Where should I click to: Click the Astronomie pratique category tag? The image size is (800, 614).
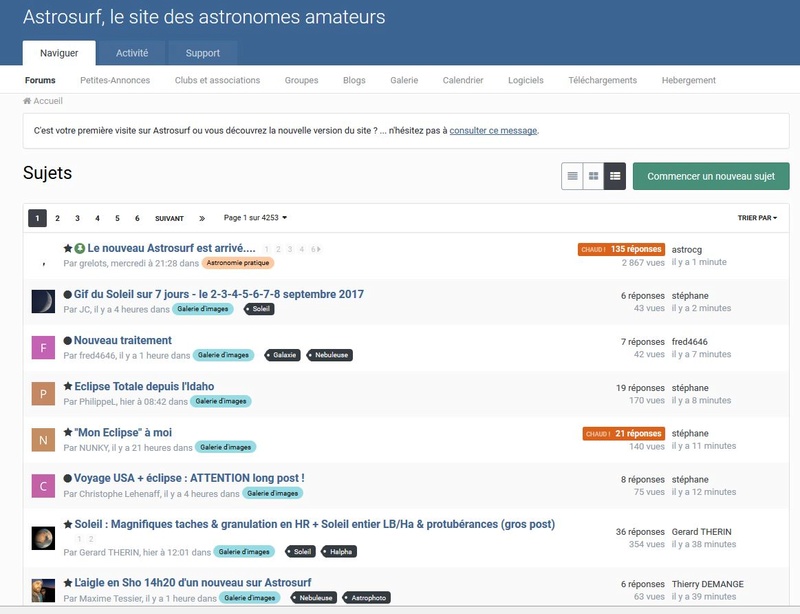pyautogui.click(x=238, y=263)
